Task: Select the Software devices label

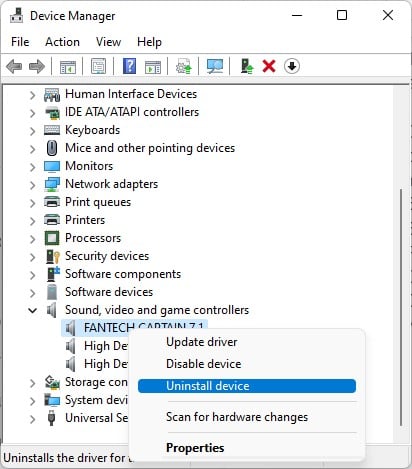Action: 109,292
